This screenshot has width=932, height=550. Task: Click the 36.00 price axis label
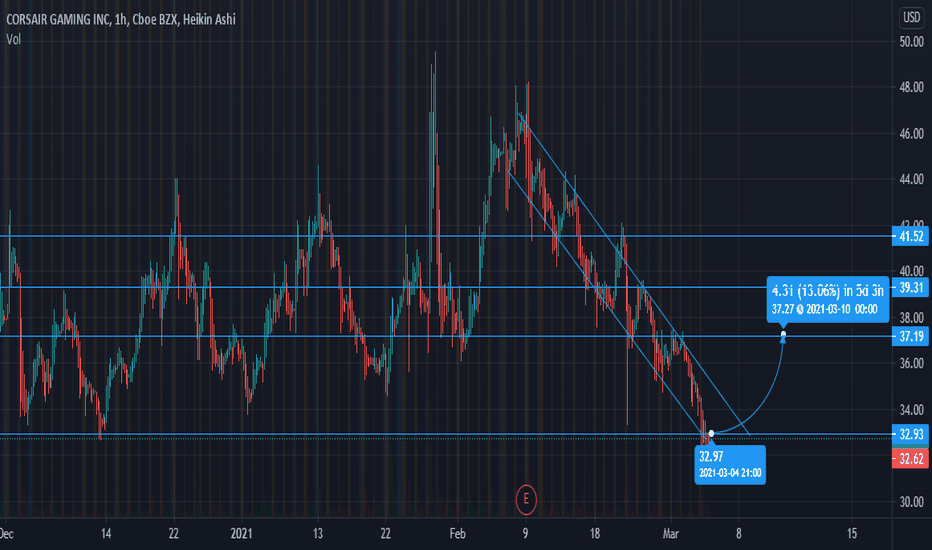911,363
